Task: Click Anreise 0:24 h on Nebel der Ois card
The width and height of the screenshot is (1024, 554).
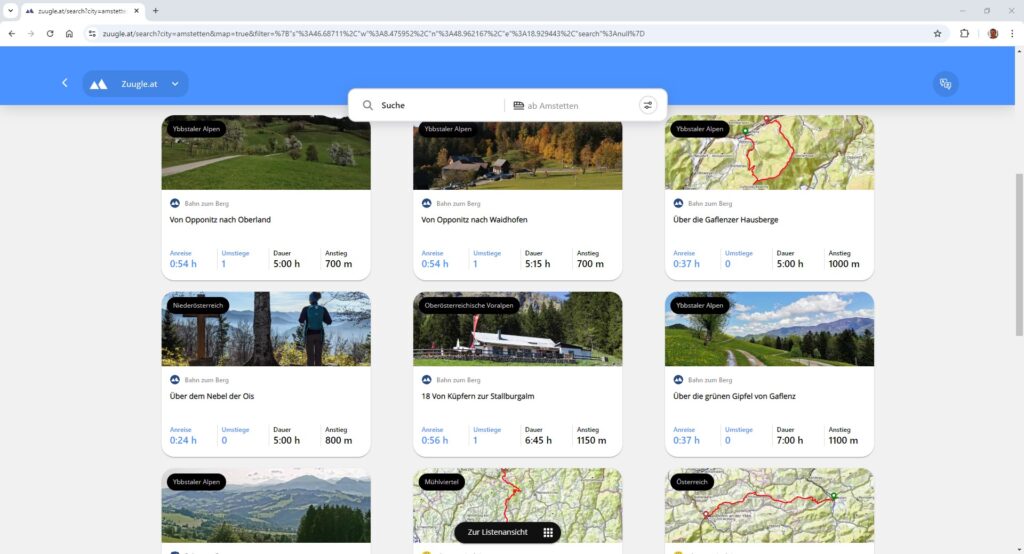Action: [183, 436]
